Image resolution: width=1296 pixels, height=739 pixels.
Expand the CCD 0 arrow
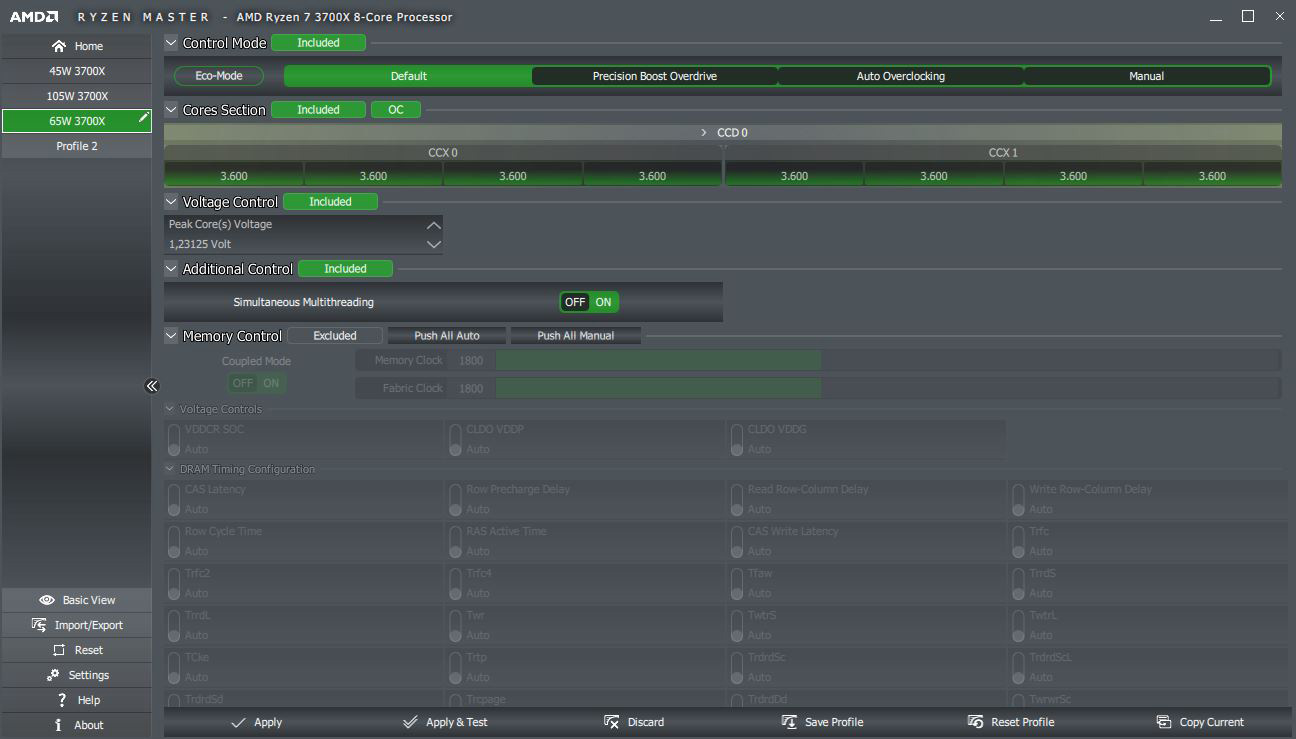coord(704,133)
